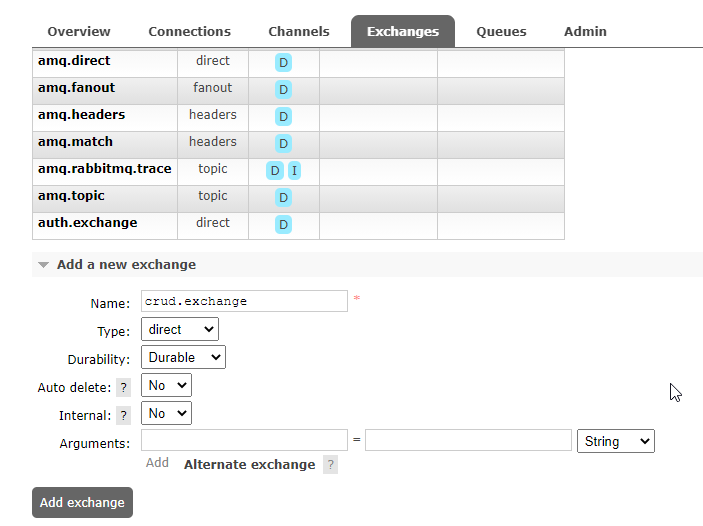This screenshot has height=526, width=703.
Task: Click the I badge for amq.rabbitmq.trace
Action: (294, 171)
